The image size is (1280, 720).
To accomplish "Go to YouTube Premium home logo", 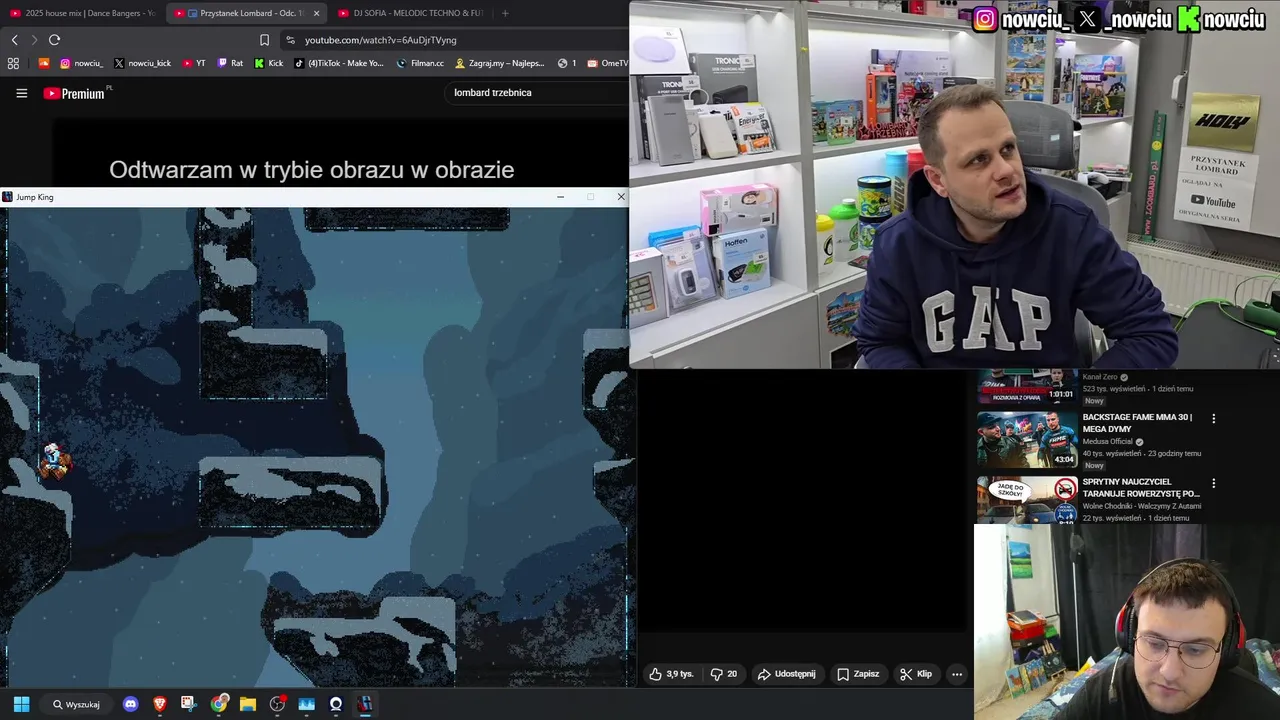I will pyautogui.click(x=74, y=93).
